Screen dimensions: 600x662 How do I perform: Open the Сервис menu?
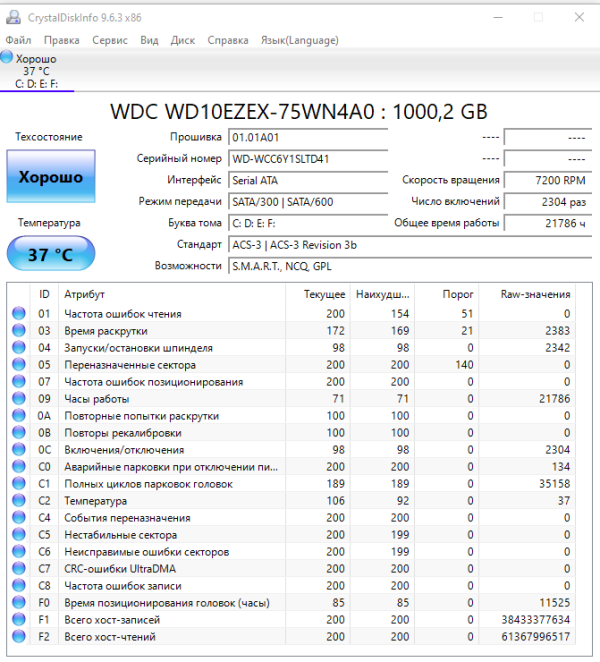[109, 40]
